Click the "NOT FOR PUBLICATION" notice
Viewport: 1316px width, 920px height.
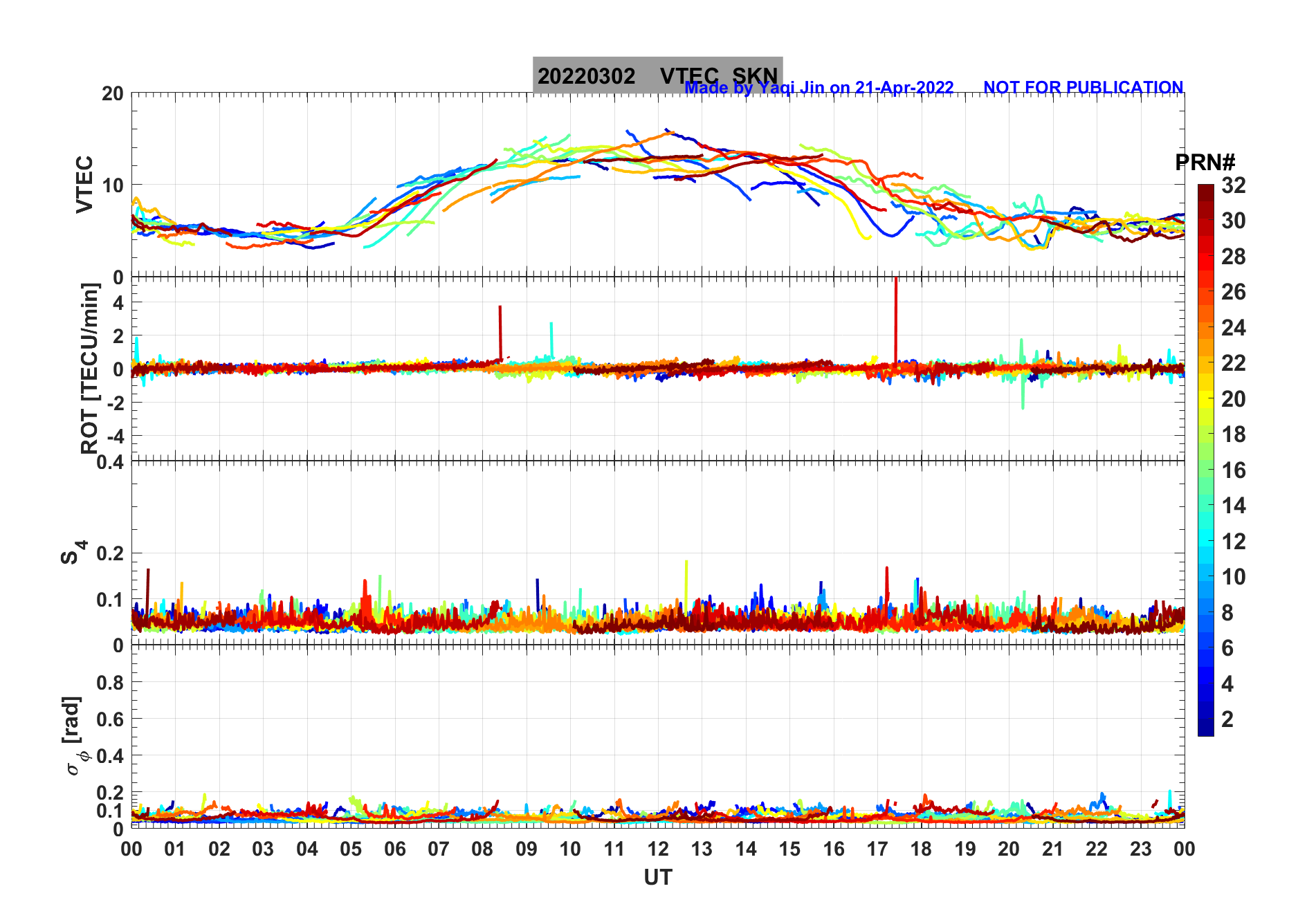pos(1083,88)
